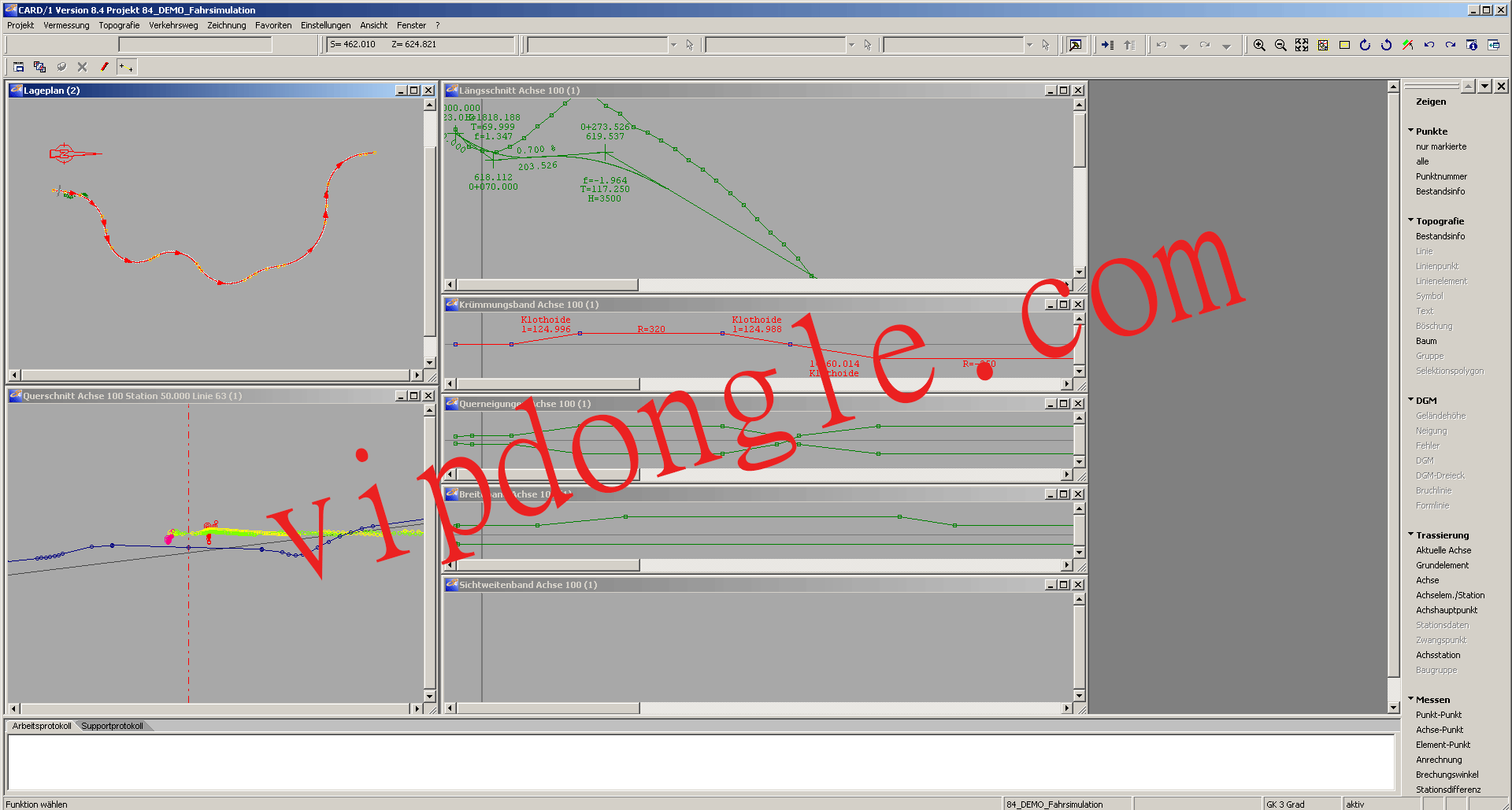Switch to the Supportprotokoll tab
1512x810 pixels.
(x=113, y=725)
